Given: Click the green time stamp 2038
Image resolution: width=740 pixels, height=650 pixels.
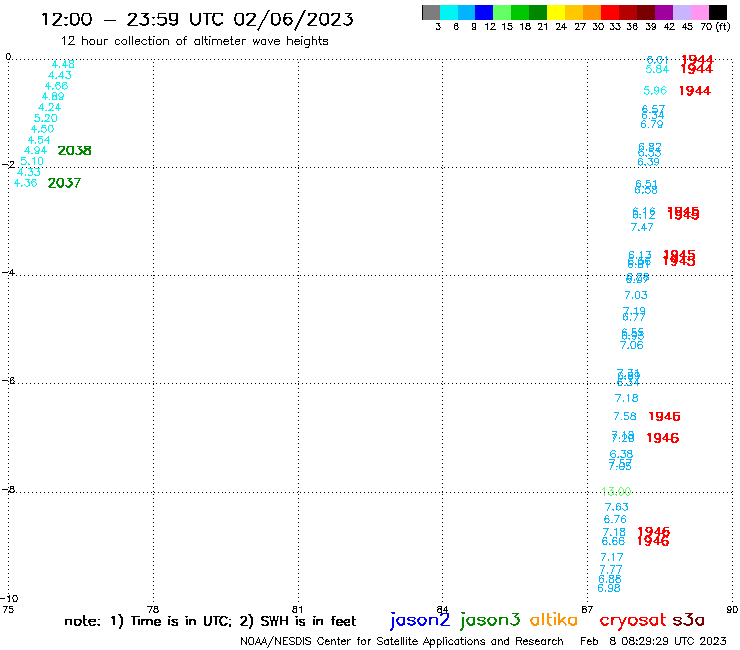Looking at the screenshot, I should (74, 151).
